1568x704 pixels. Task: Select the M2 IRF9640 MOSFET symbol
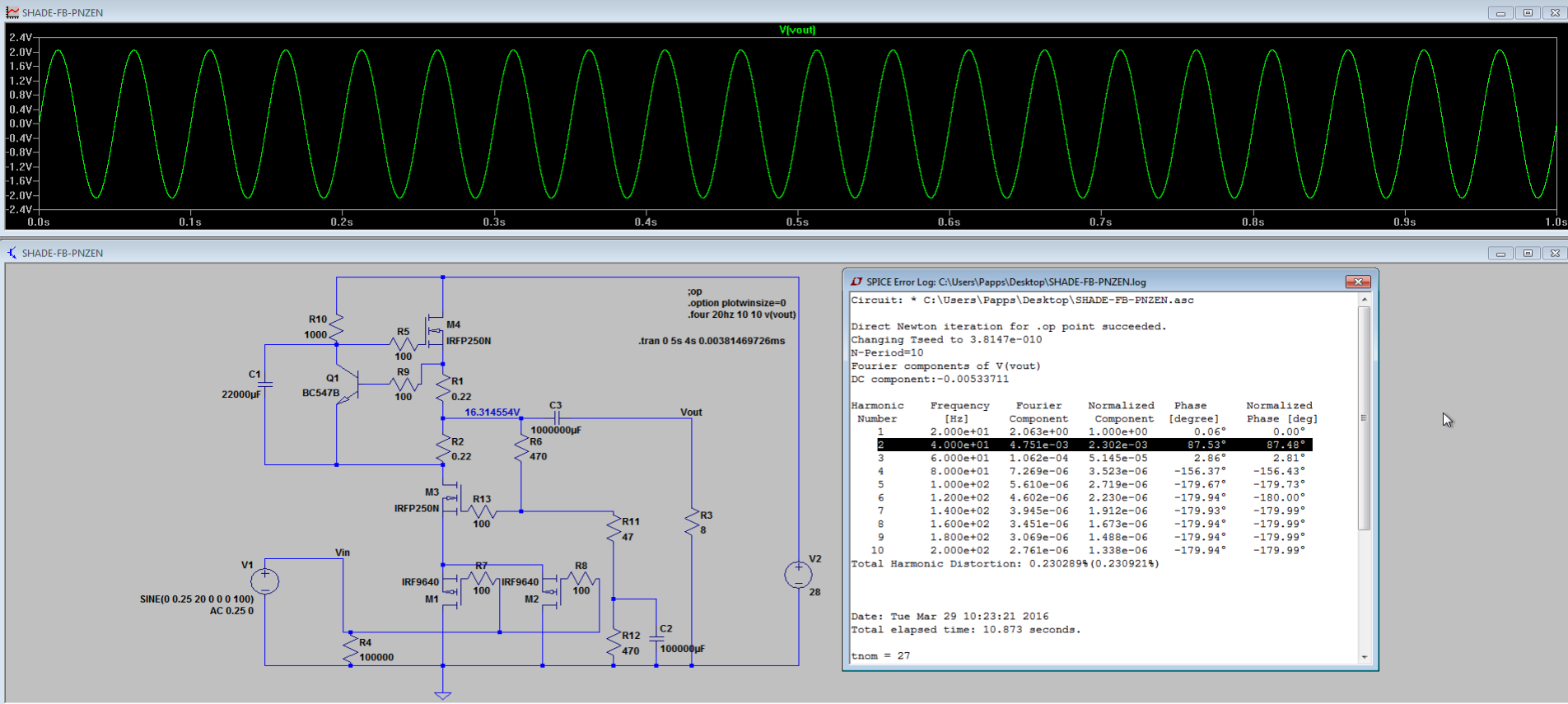click(550, 591)
